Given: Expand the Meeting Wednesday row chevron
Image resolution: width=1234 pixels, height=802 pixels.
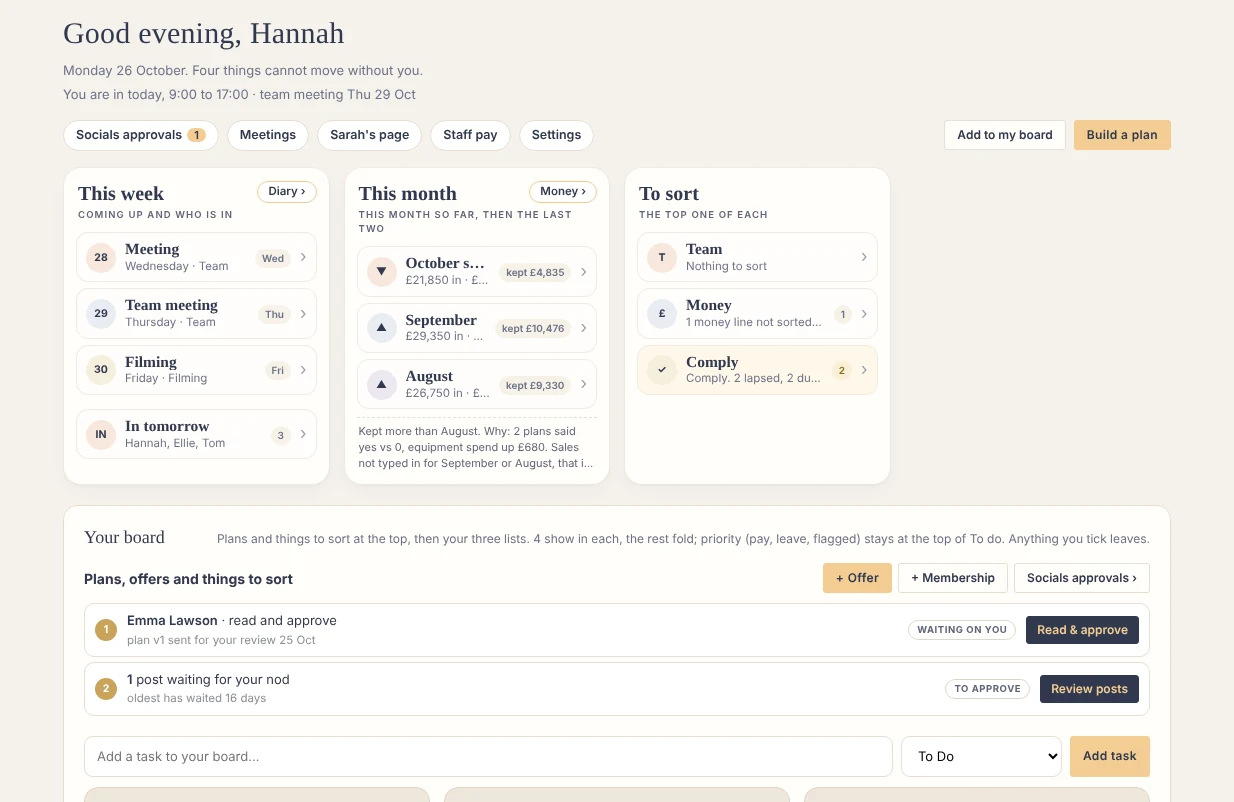Looking at the screenshot, I should [303, 257].
